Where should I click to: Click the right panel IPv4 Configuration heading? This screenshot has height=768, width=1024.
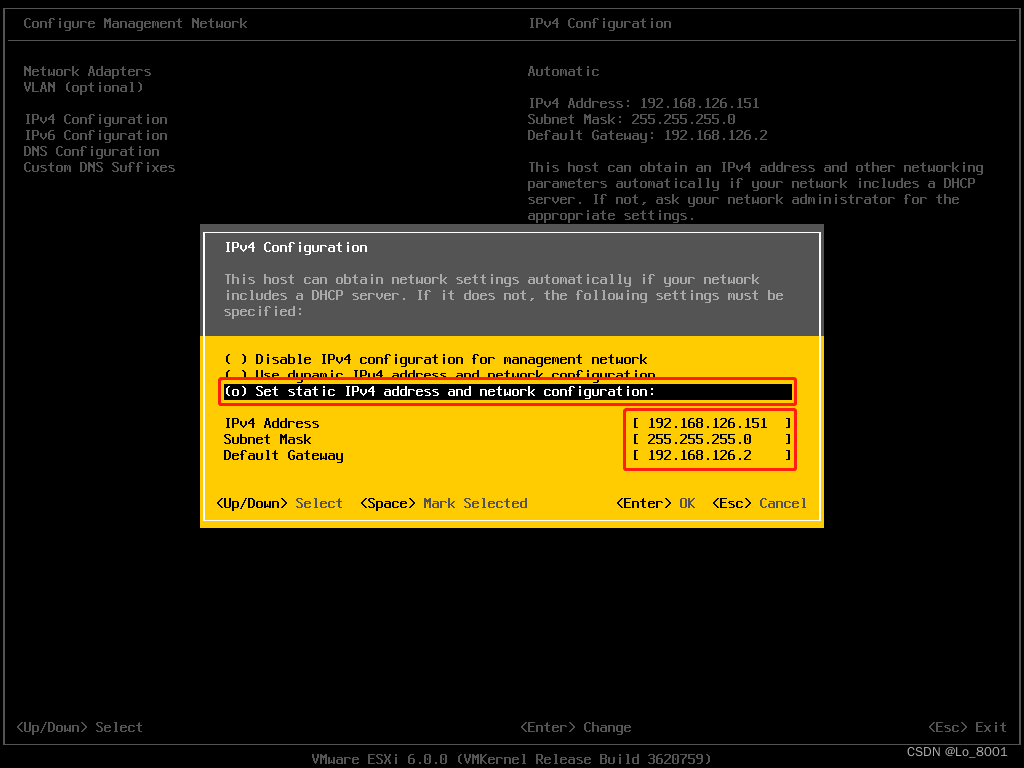pos(600,24)
